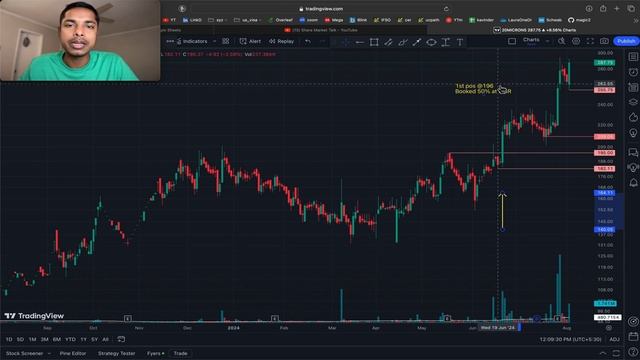Open the help center question icon
Image resolution: width=640 pixels, height=360 pixels.
[x=633, y=352]
